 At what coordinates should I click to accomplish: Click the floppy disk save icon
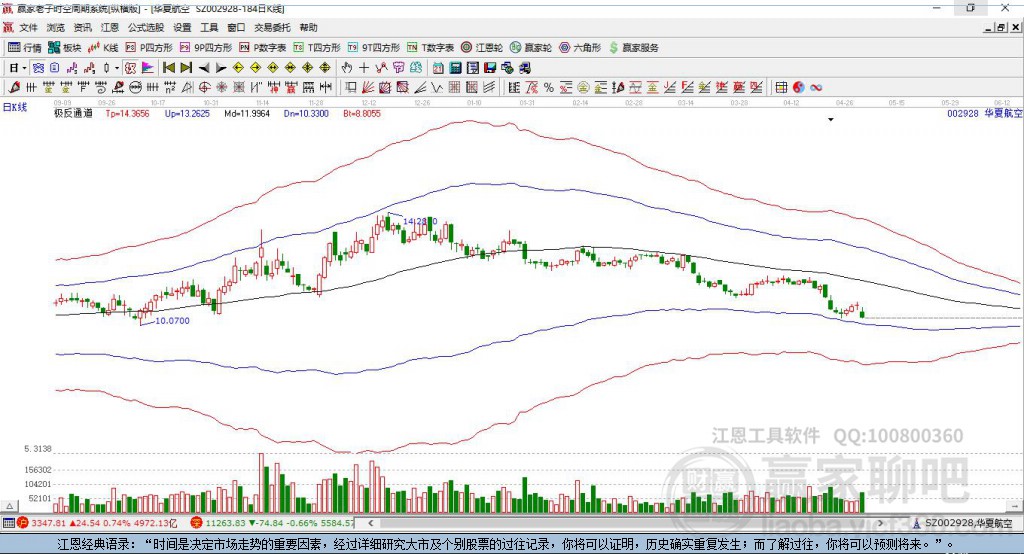click(x=490, y=67)
